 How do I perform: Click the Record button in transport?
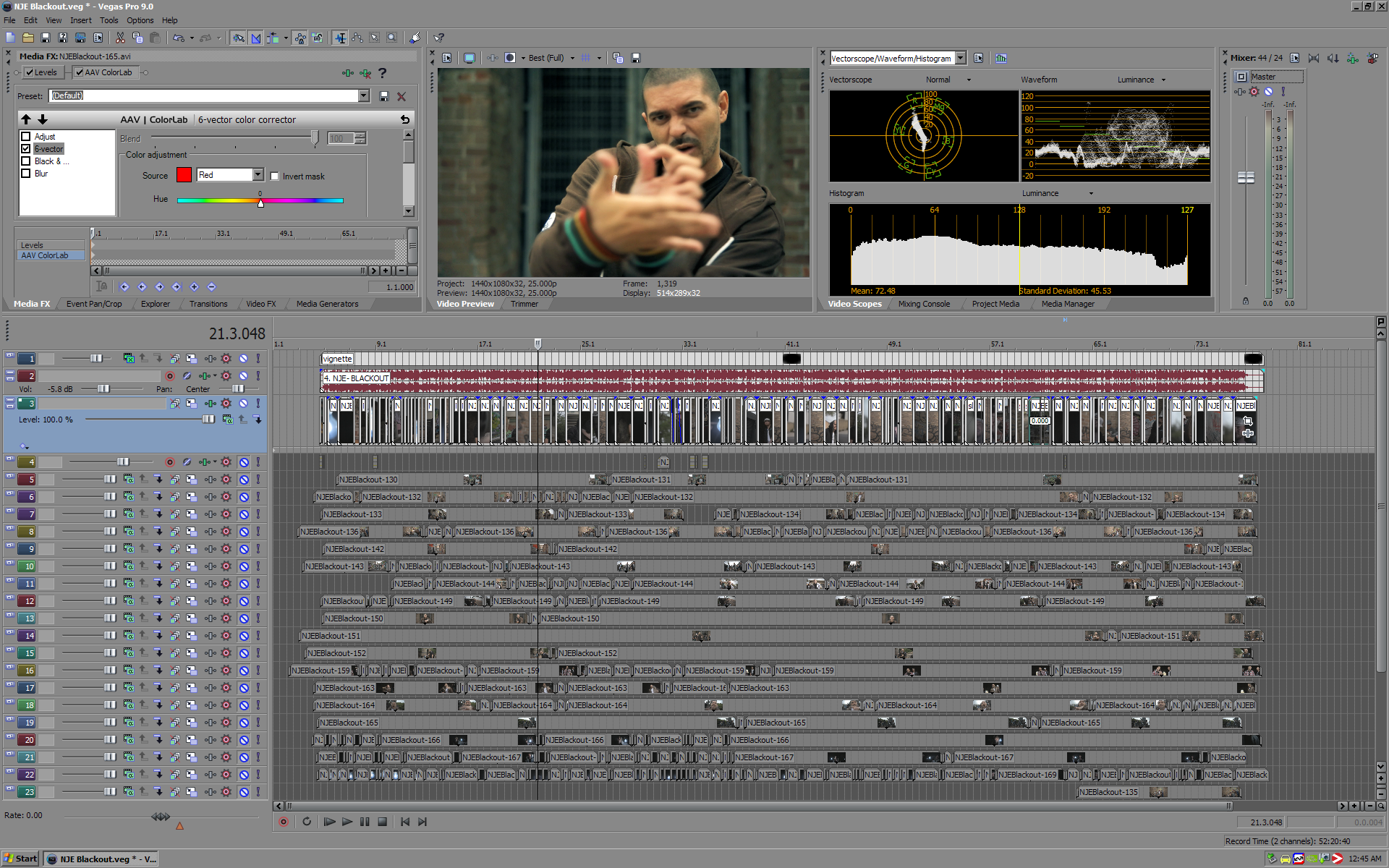click(284, 822)
